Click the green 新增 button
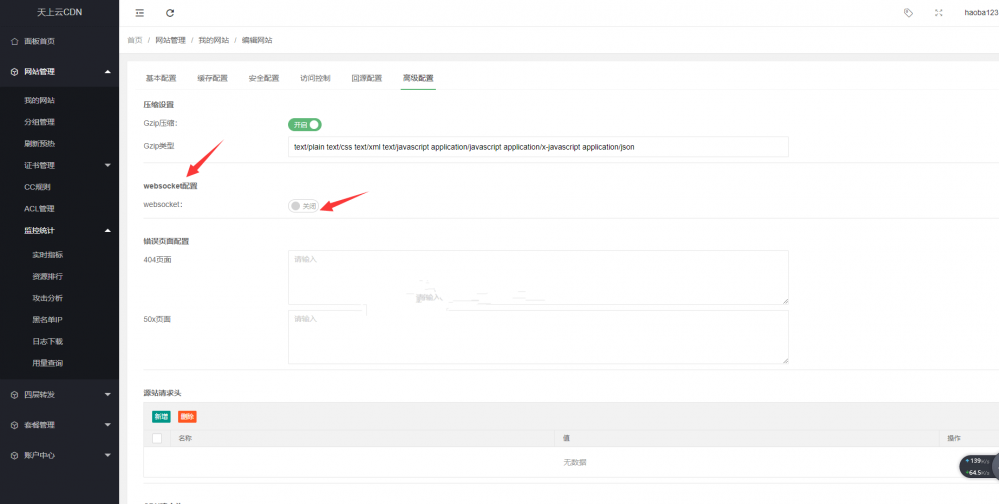This screenshot has width=999, height=504. tap(161, 416)
